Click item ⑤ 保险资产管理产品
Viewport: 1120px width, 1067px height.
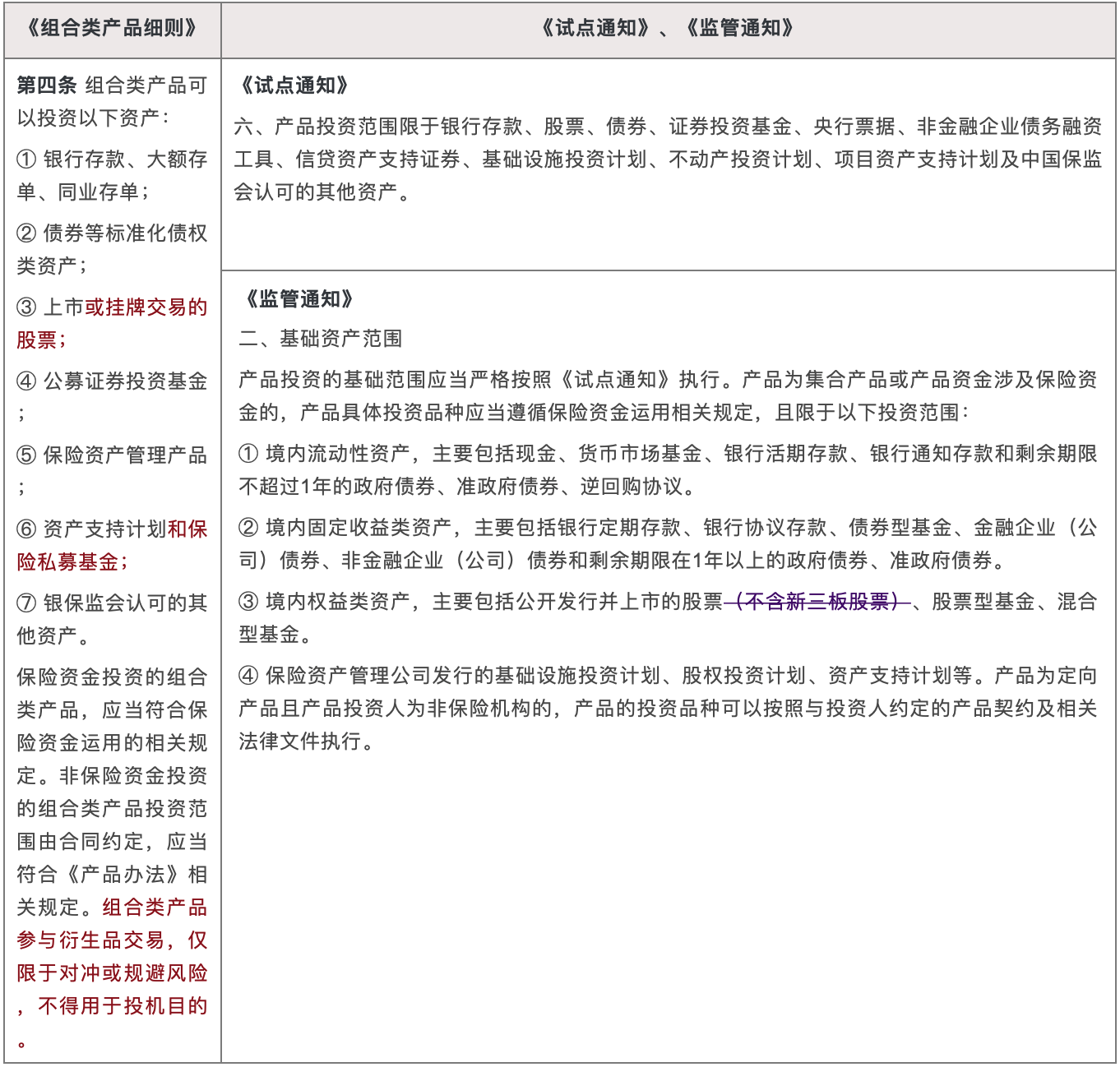point(112,470)
